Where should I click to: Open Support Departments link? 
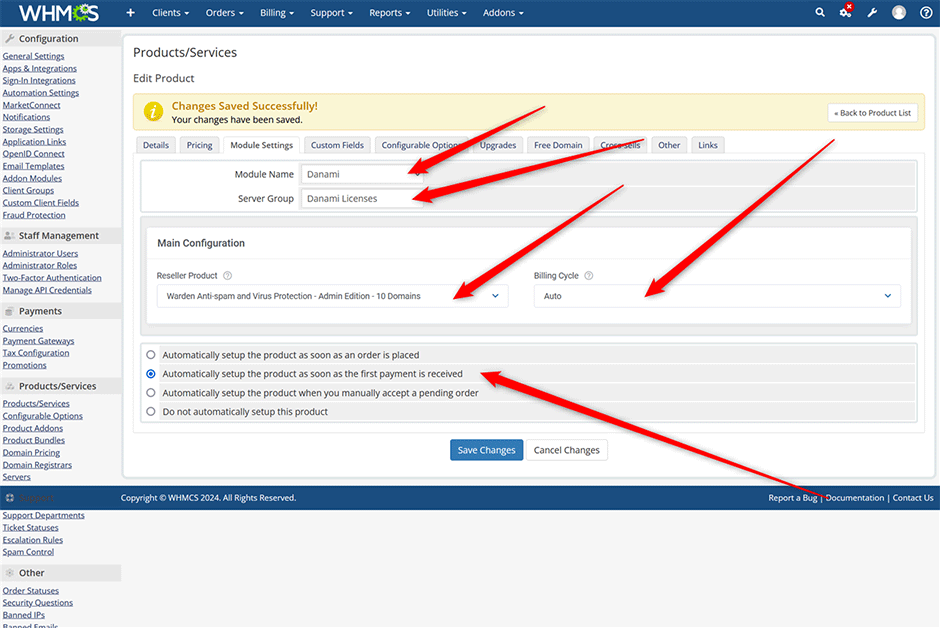[43, 515]
